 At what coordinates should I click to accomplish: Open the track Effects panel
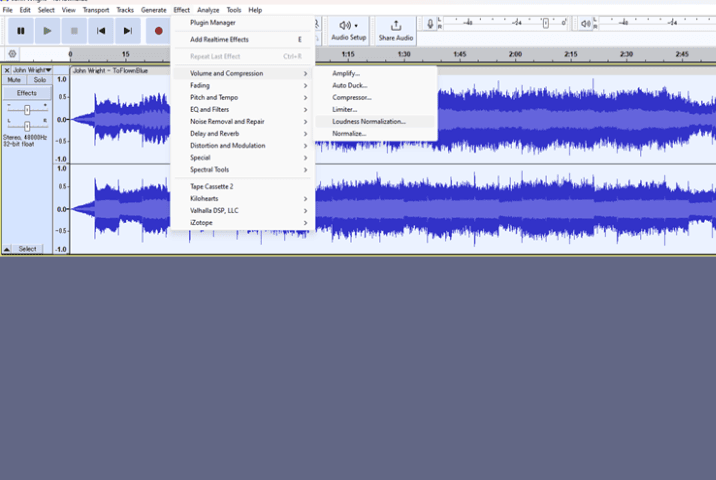27,93
